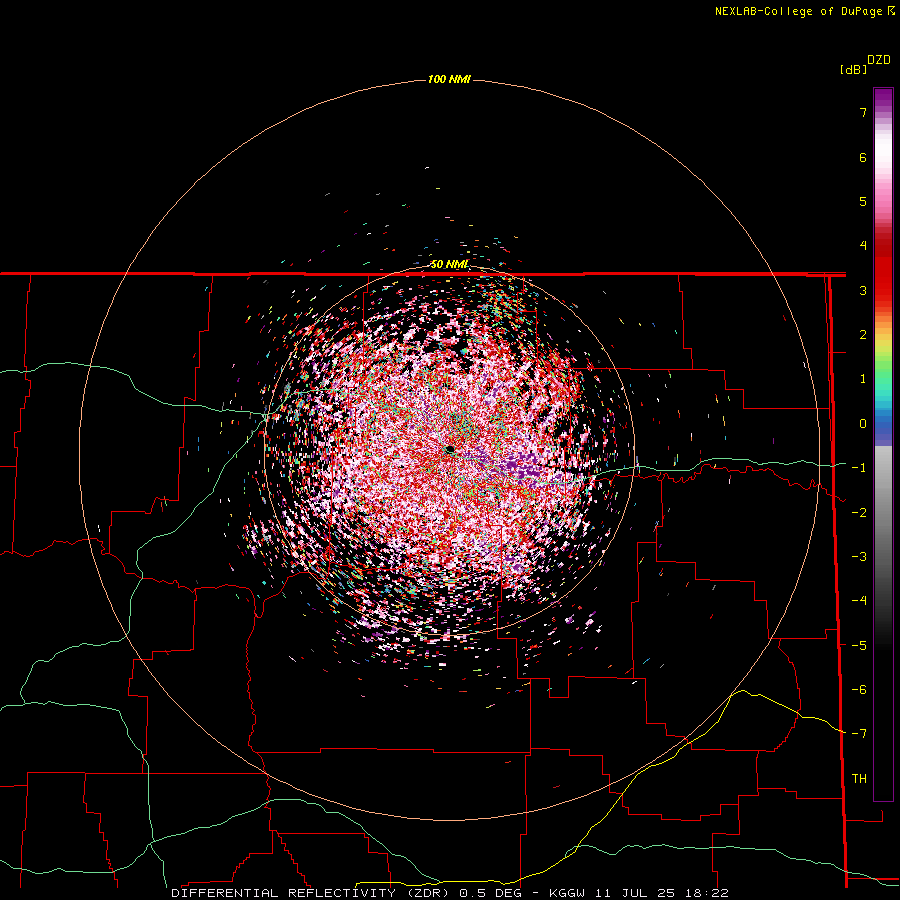
Task: Click the 3 value on color scale
Action: [x=863, y=290]
